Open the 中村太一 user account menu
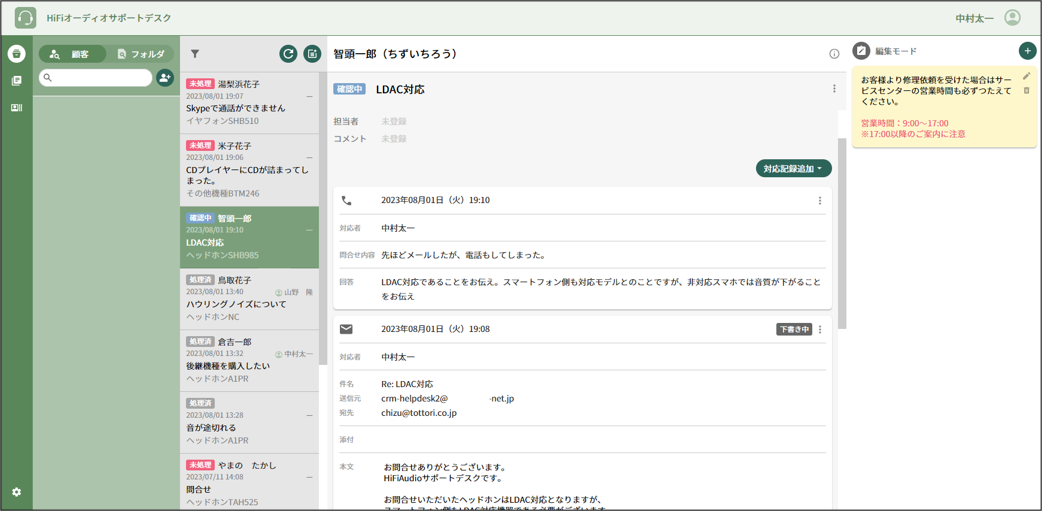 click(x=1012, y=18)
